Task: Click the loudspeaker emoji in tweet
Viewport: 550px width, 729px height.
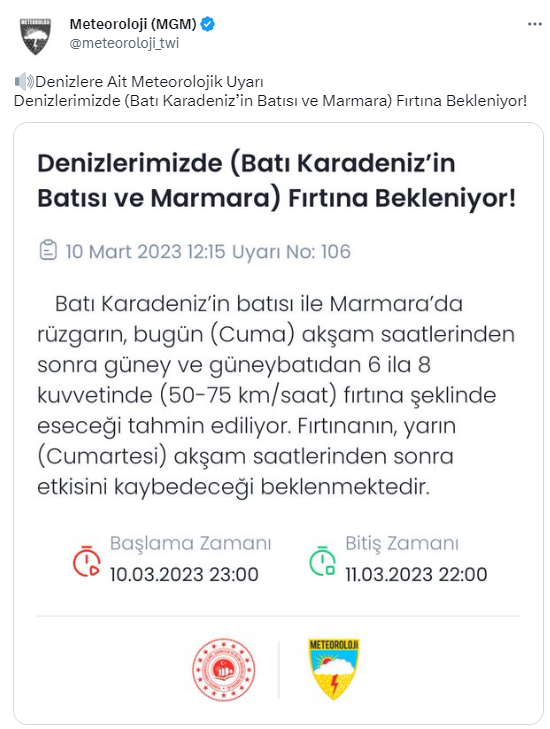Action: [x=24, y=82]
